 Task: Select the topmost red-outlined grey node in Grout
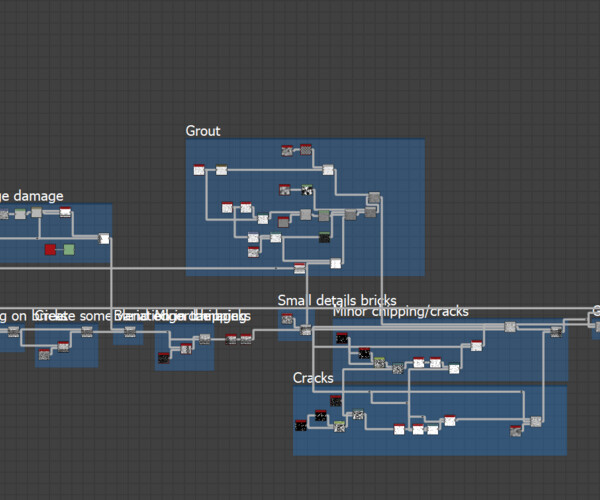(x=306, y=150)
